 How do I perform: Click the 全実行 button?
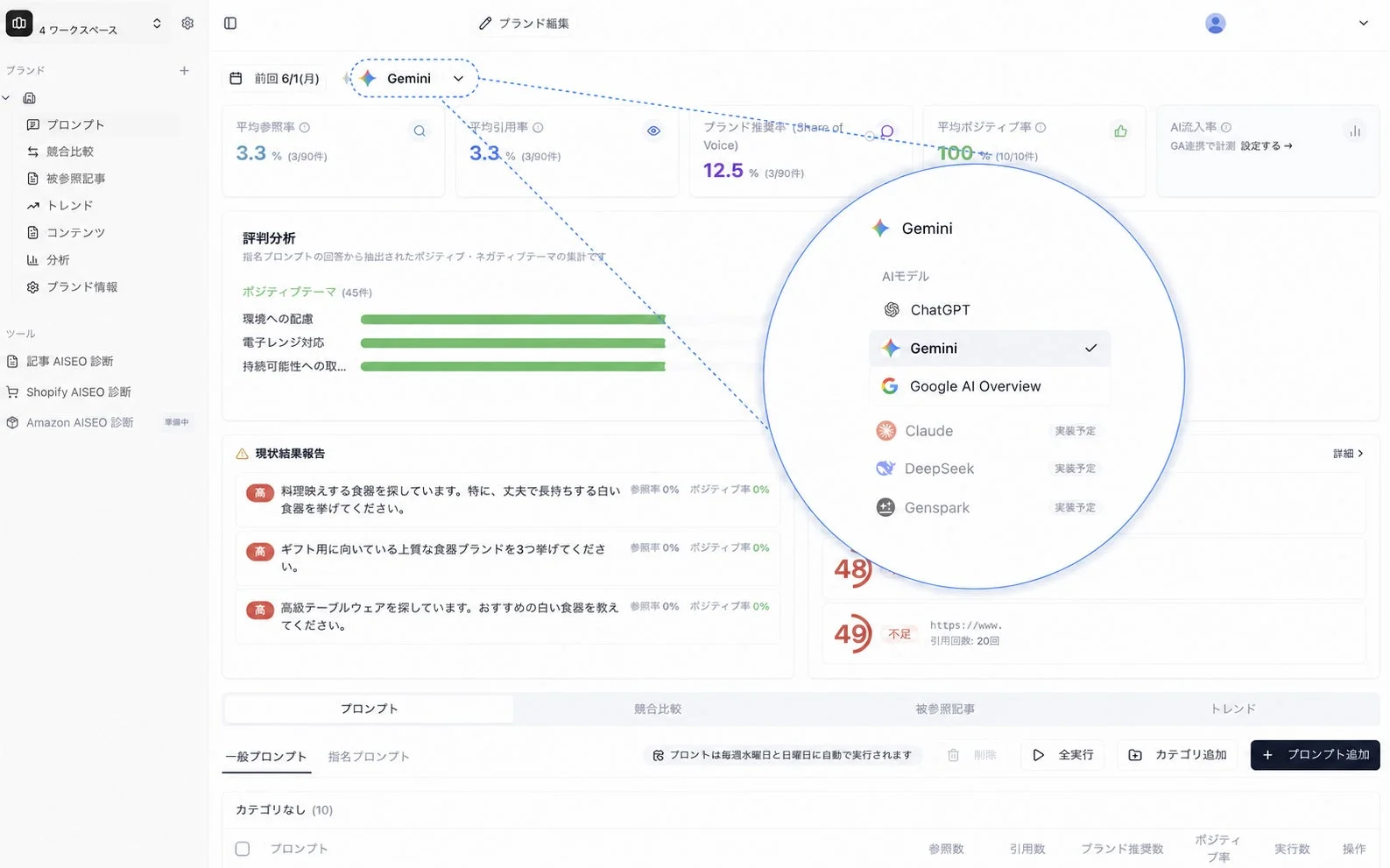click(1062, 755)
